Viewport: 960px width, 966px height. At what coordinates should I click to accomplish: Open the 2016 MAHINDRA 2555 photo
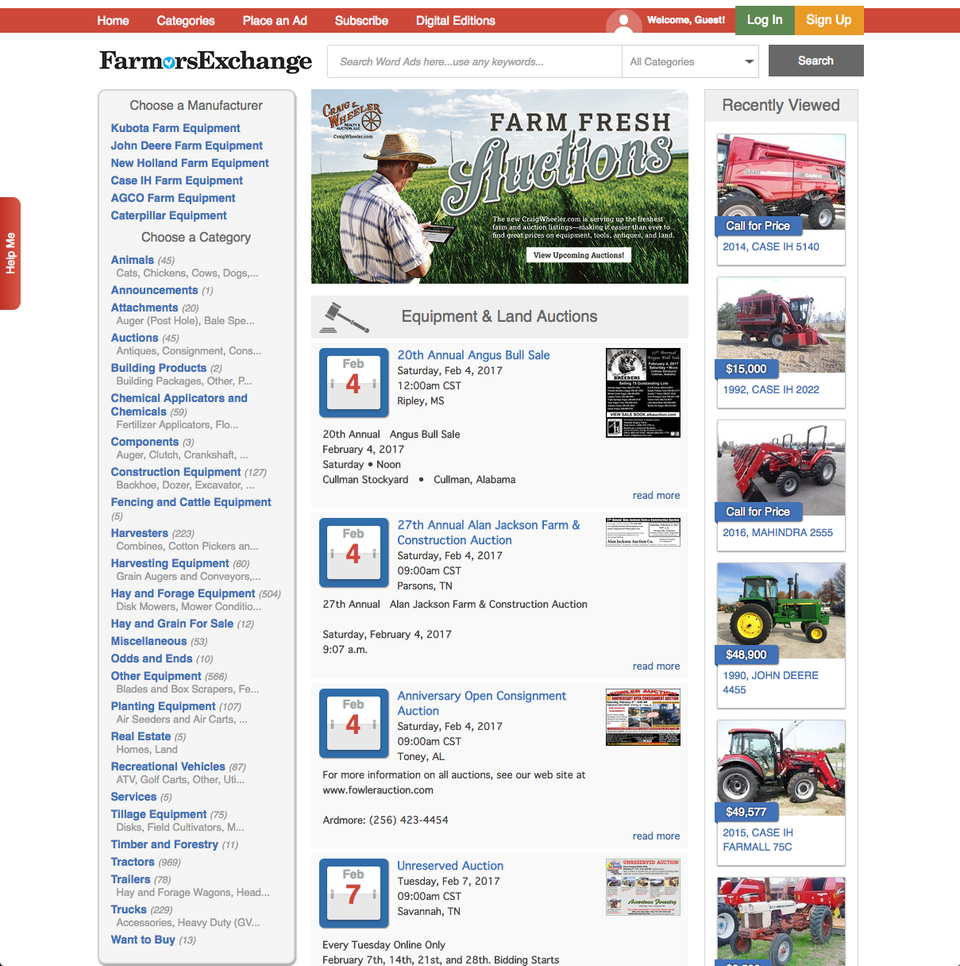[x=781, y=468]
